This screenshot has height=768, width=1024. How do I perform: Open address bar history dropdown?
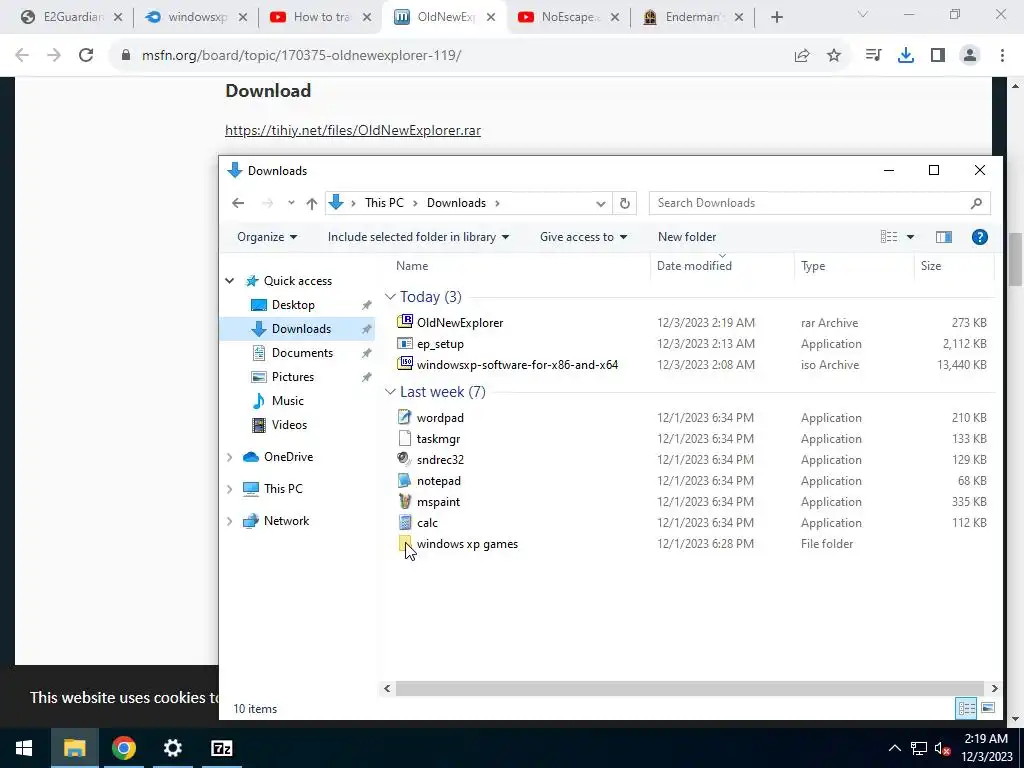click(601, 203)
